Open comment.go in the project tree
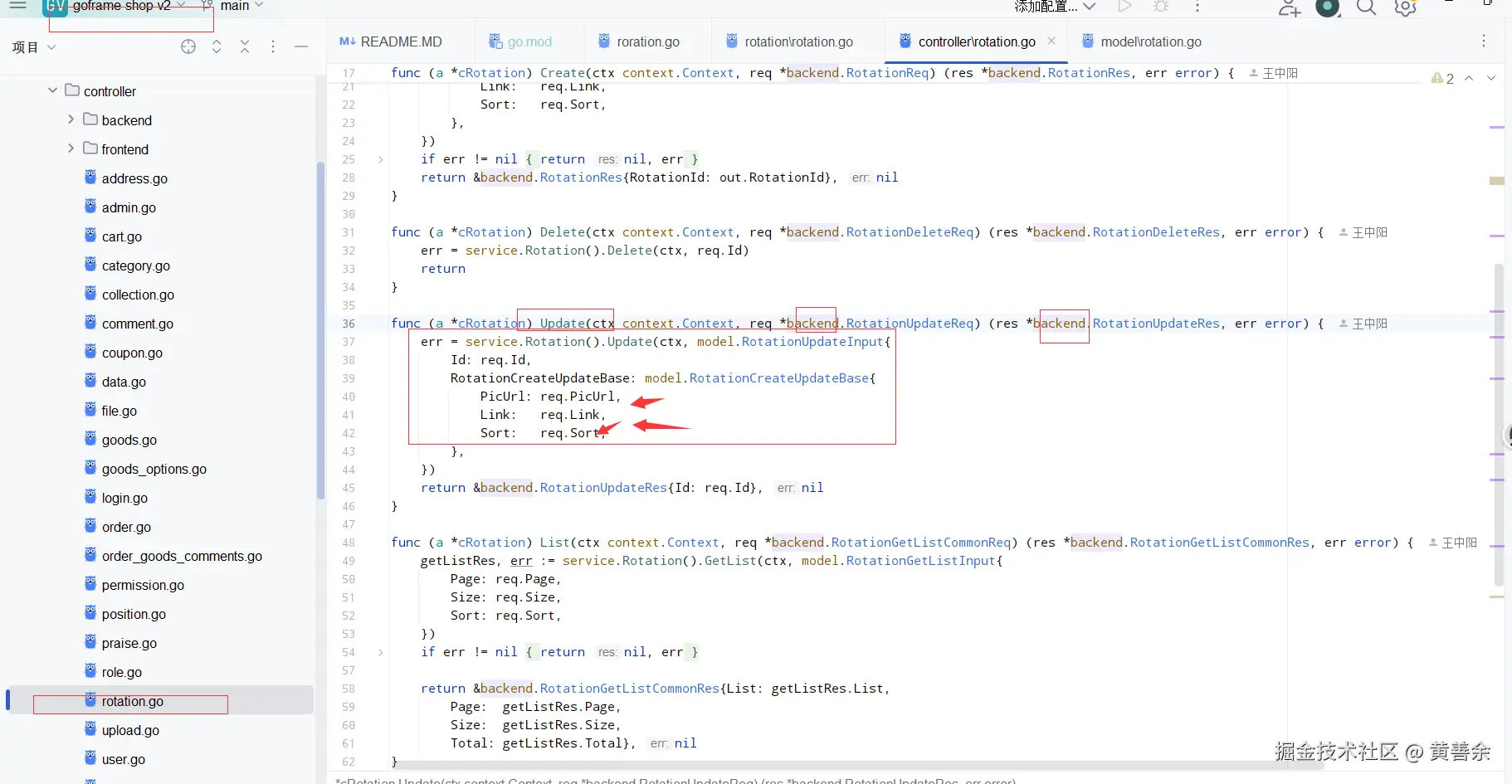This screenshot has height=784, width=1512. pyautogui.click(x=137, y=324)
